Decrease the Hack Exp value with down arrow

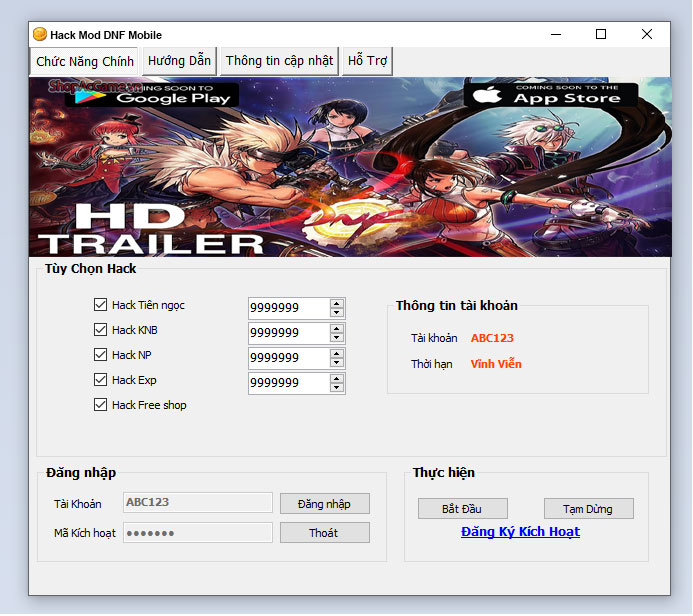(337, 388)
